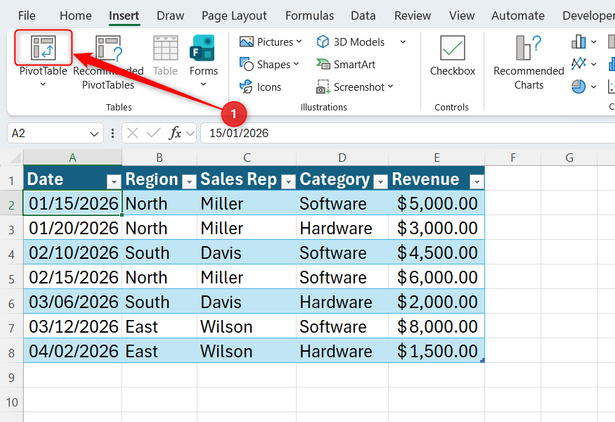Open the Sales Rep filter dropdown
Viewport: 615px width, 422px height.
click(288, 181)
